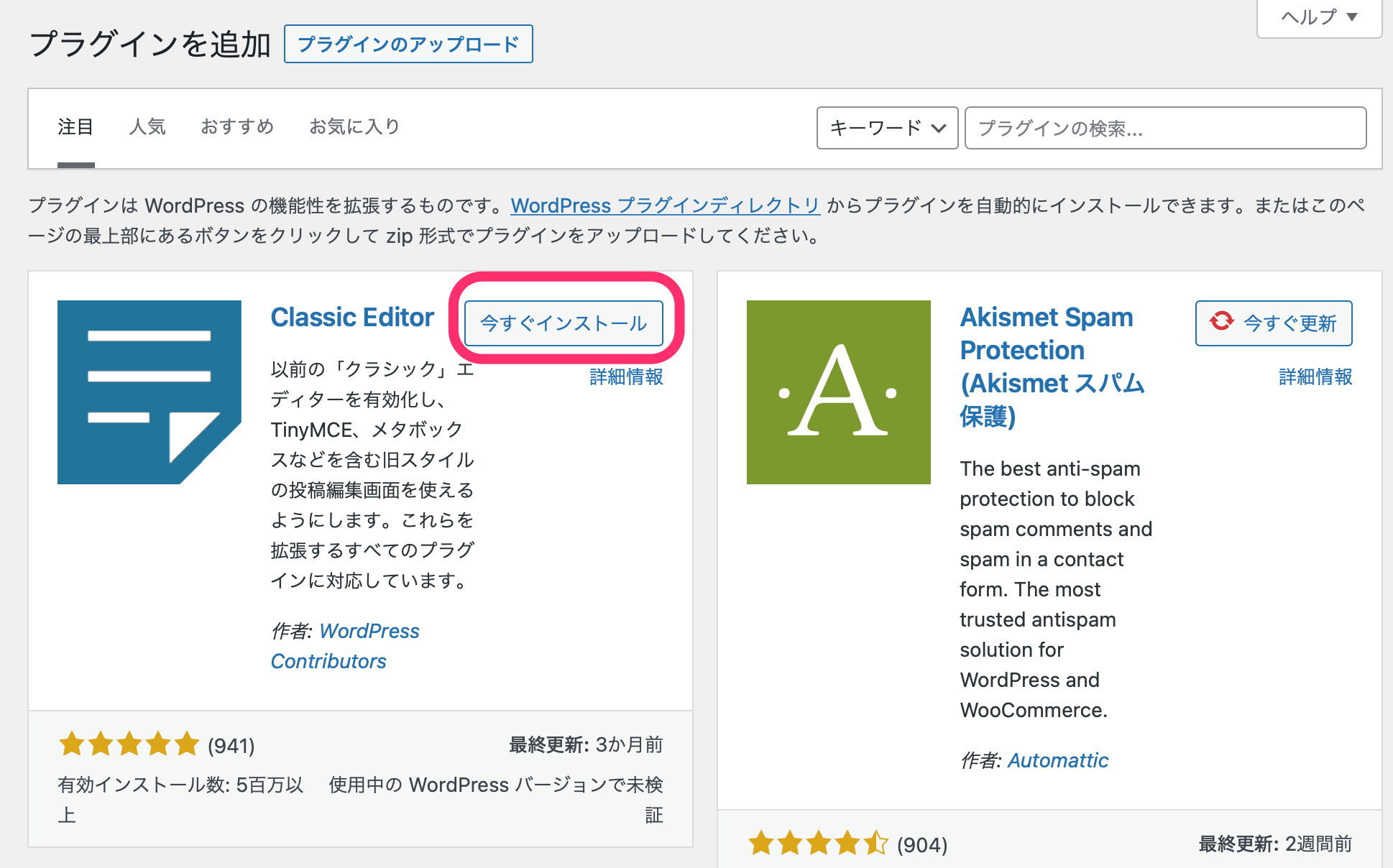Switch to the 人気 popular tab

coord(147,127)
